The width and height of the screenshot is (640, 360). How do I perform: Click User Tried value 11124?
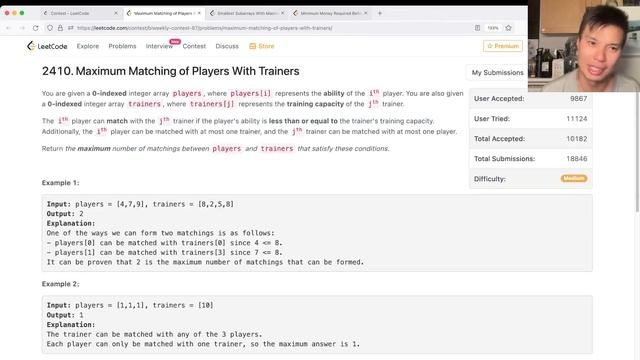click(x=576, y=119)
